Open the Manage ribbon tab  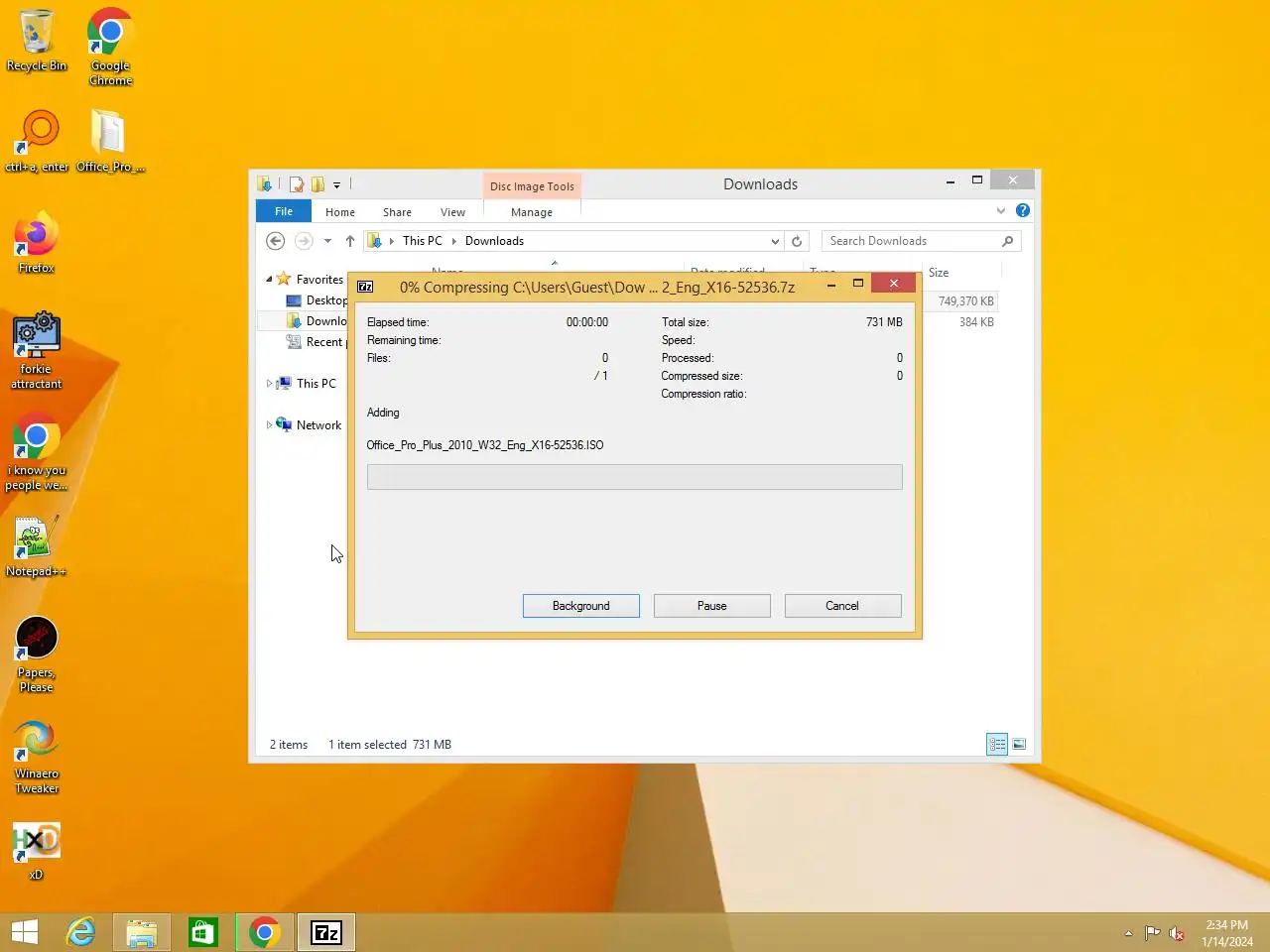pos(532,212)
